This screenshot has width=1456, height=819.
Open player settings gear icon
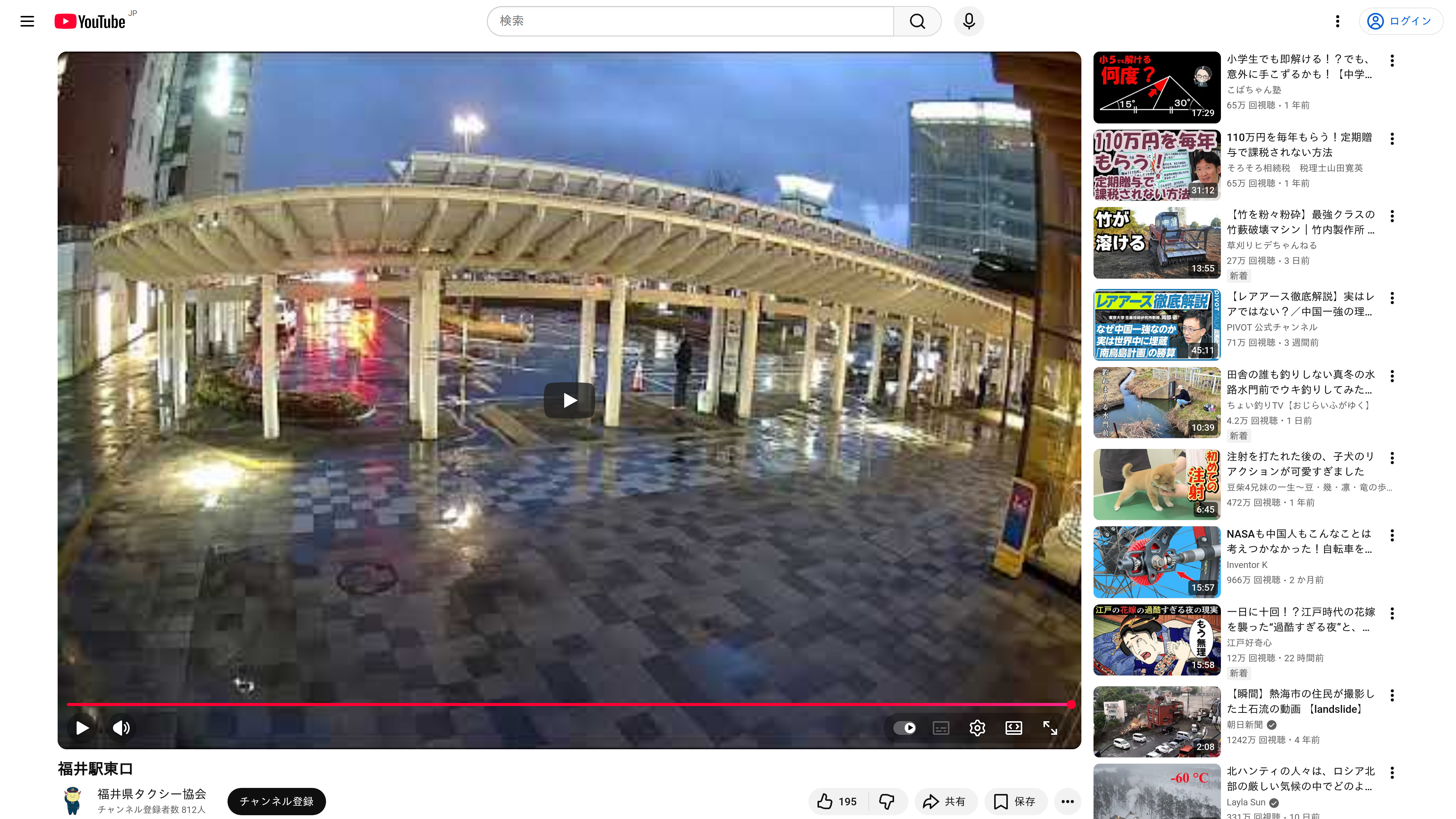point(977,728)
